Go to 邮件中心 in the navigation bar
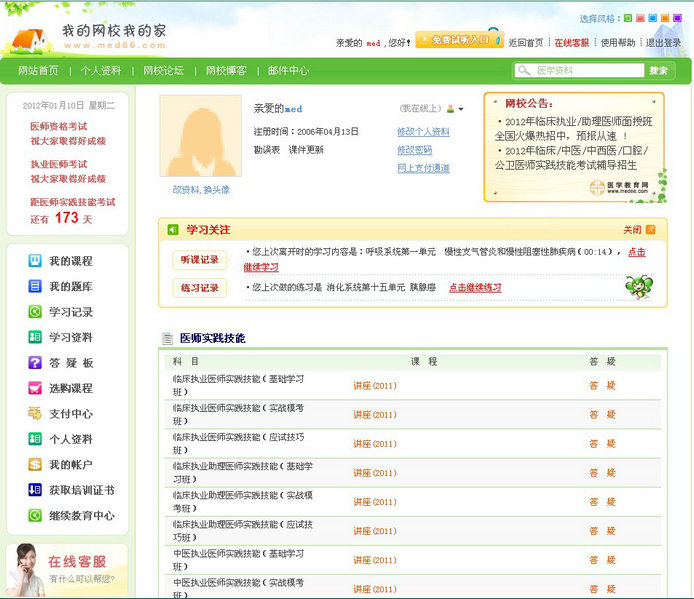This screenshot has width=694, height=599. pyautogui.click(x=288, y=71)
